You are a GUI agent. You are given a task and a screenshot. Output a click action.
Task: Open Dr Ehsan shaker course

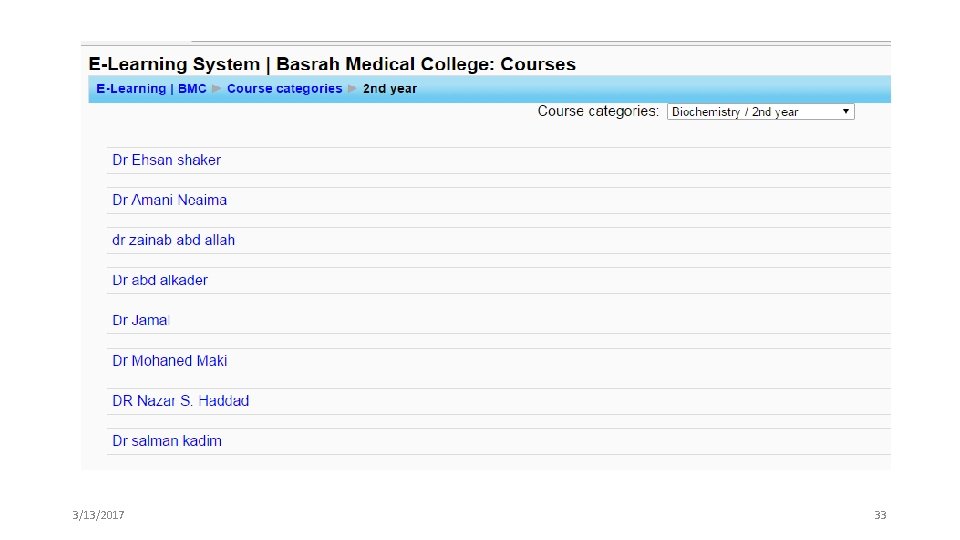click(x=167, y=160)
